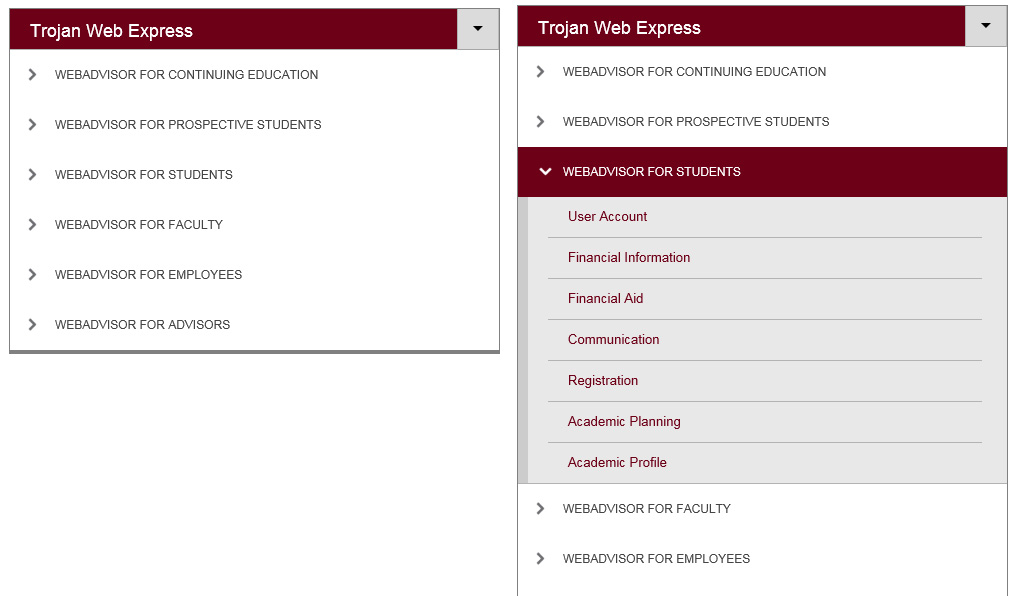Screen dimensions: 1020x596
Task: Expand the collapsed WebAdvisor for Students section
Action: (x=144, y=175)
